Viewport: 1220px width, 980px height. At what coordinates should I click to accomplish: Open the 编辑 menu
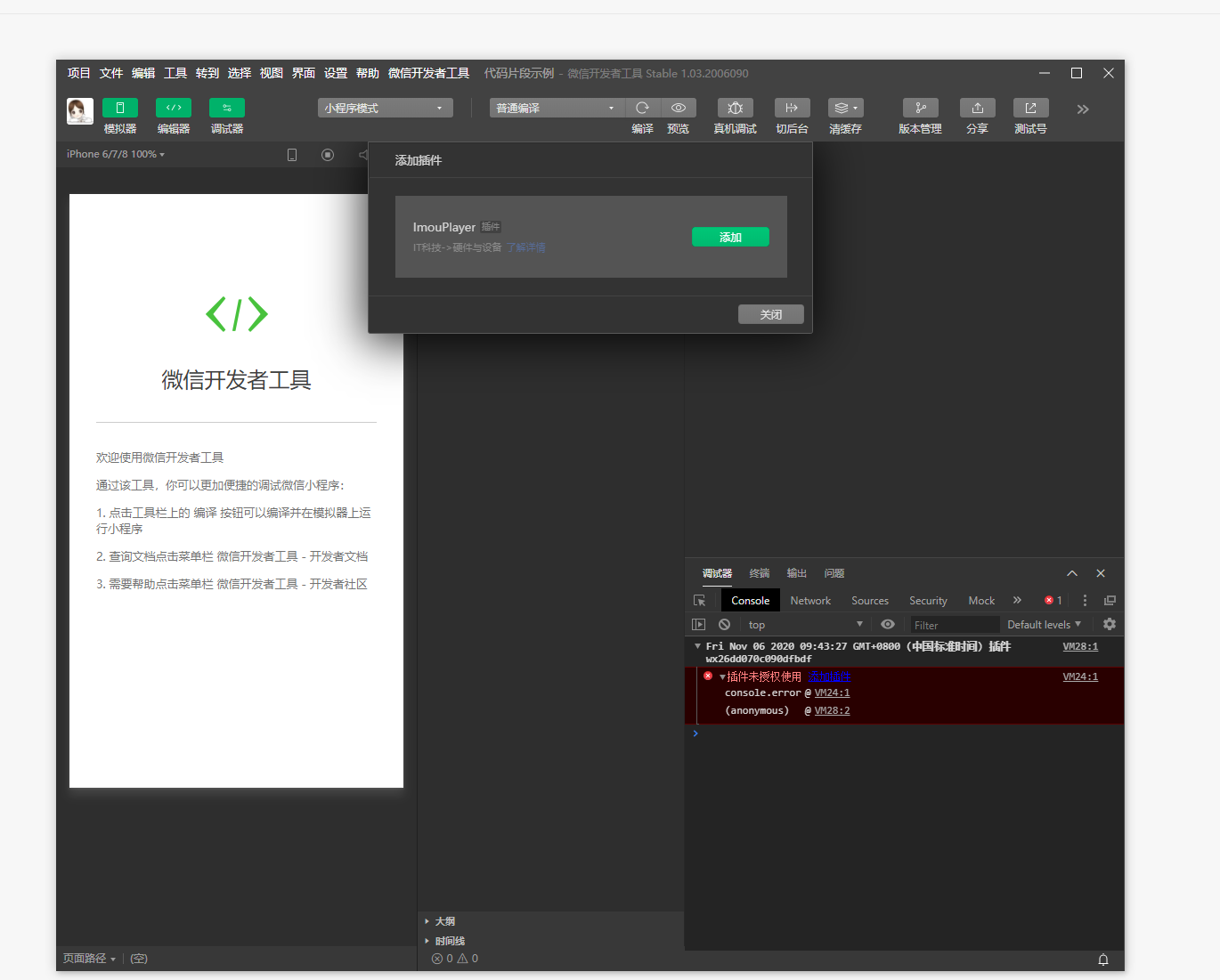(143, 73)
